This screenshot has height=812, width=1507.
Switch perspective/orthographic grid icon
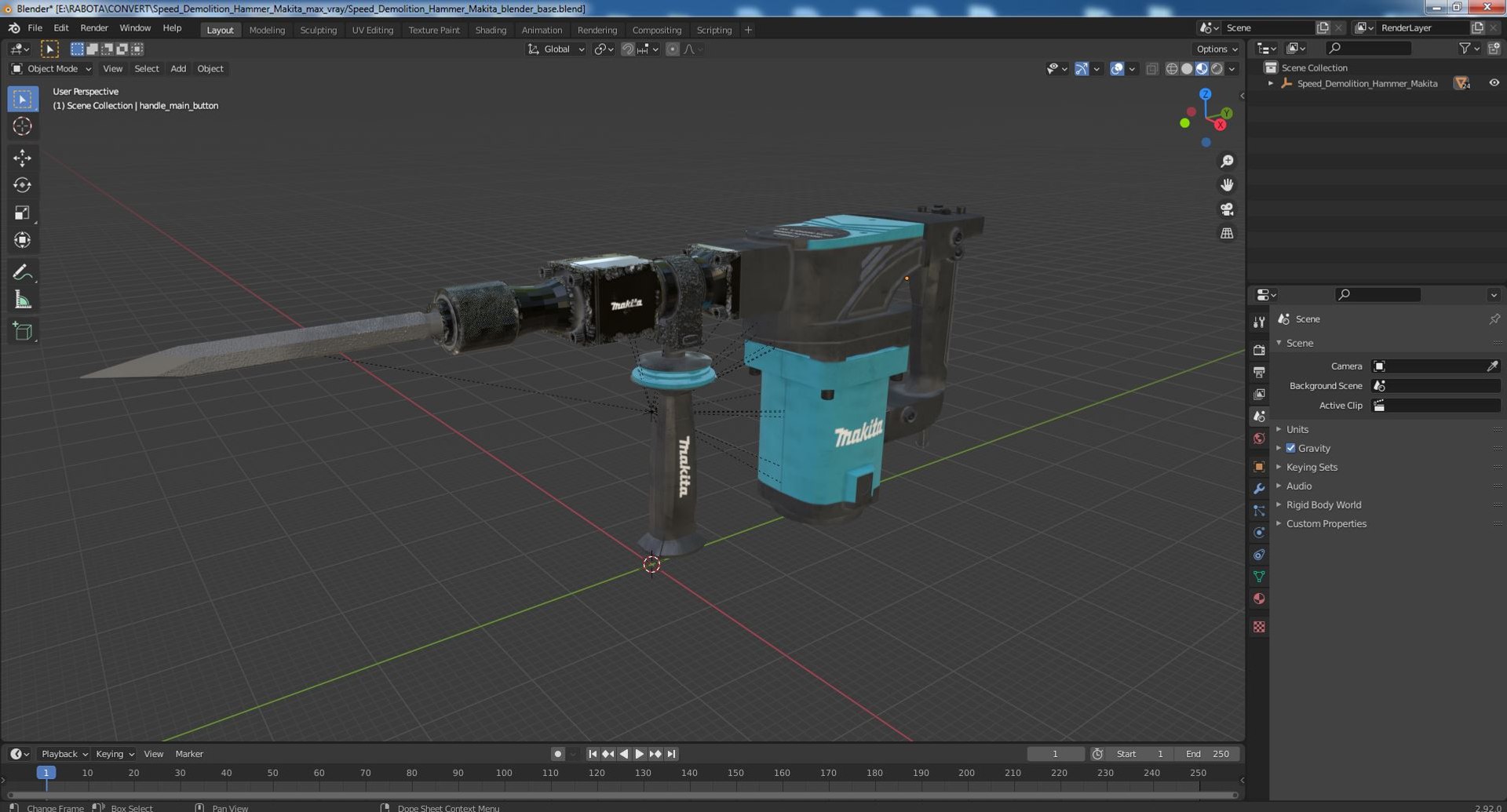(x=1227, y=233)
